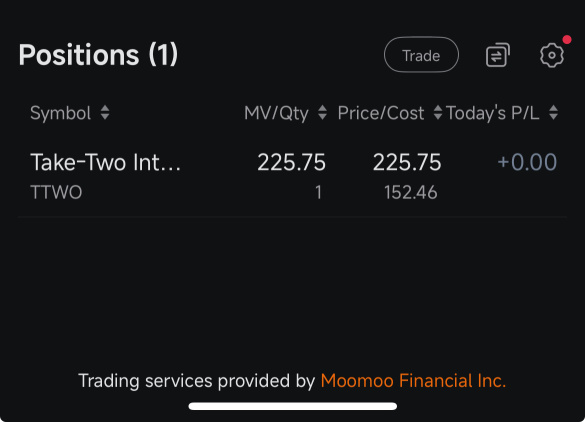
Task: Open the Positions (1) heading
Action: coord(98,55)
